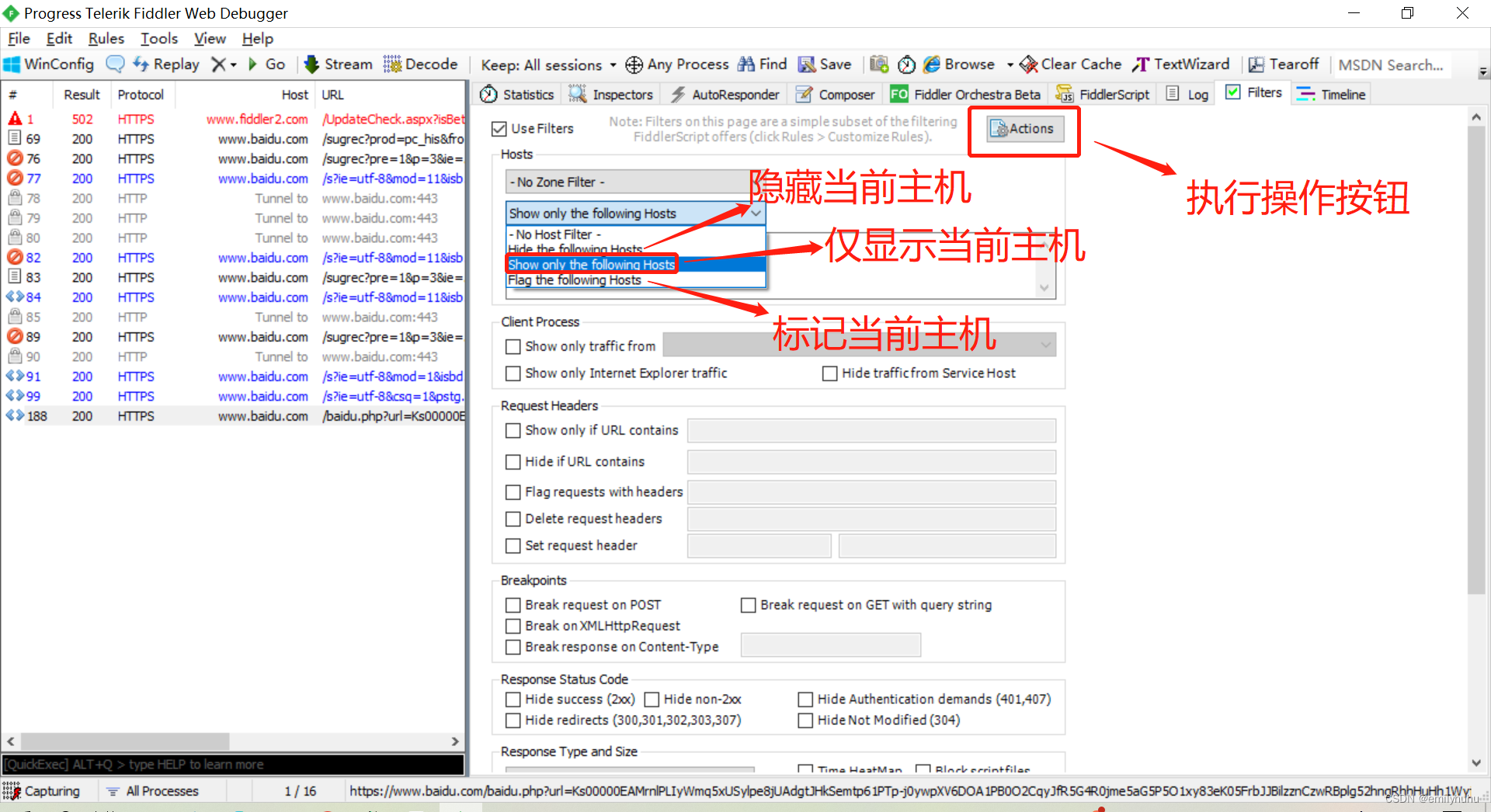The image size is (1491, 812).
Task: Enable Flag requests with headers
Action: pyautogui.click(x=513, y=492)
